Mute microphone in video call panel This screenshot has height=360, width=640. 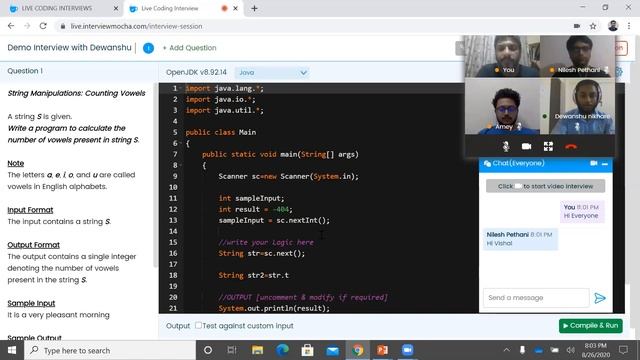[x=505, y=146]
